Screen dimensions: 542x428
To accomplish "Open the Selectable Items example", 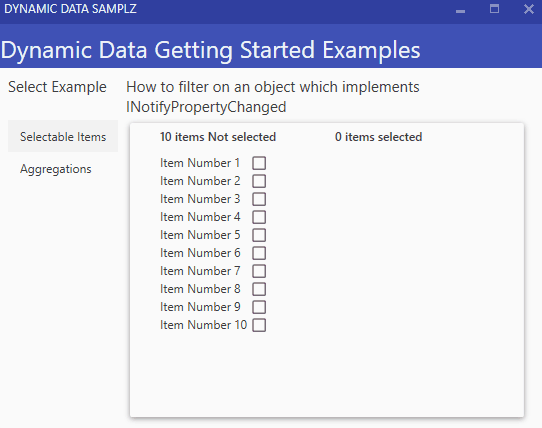I will (x=63, y=136).
